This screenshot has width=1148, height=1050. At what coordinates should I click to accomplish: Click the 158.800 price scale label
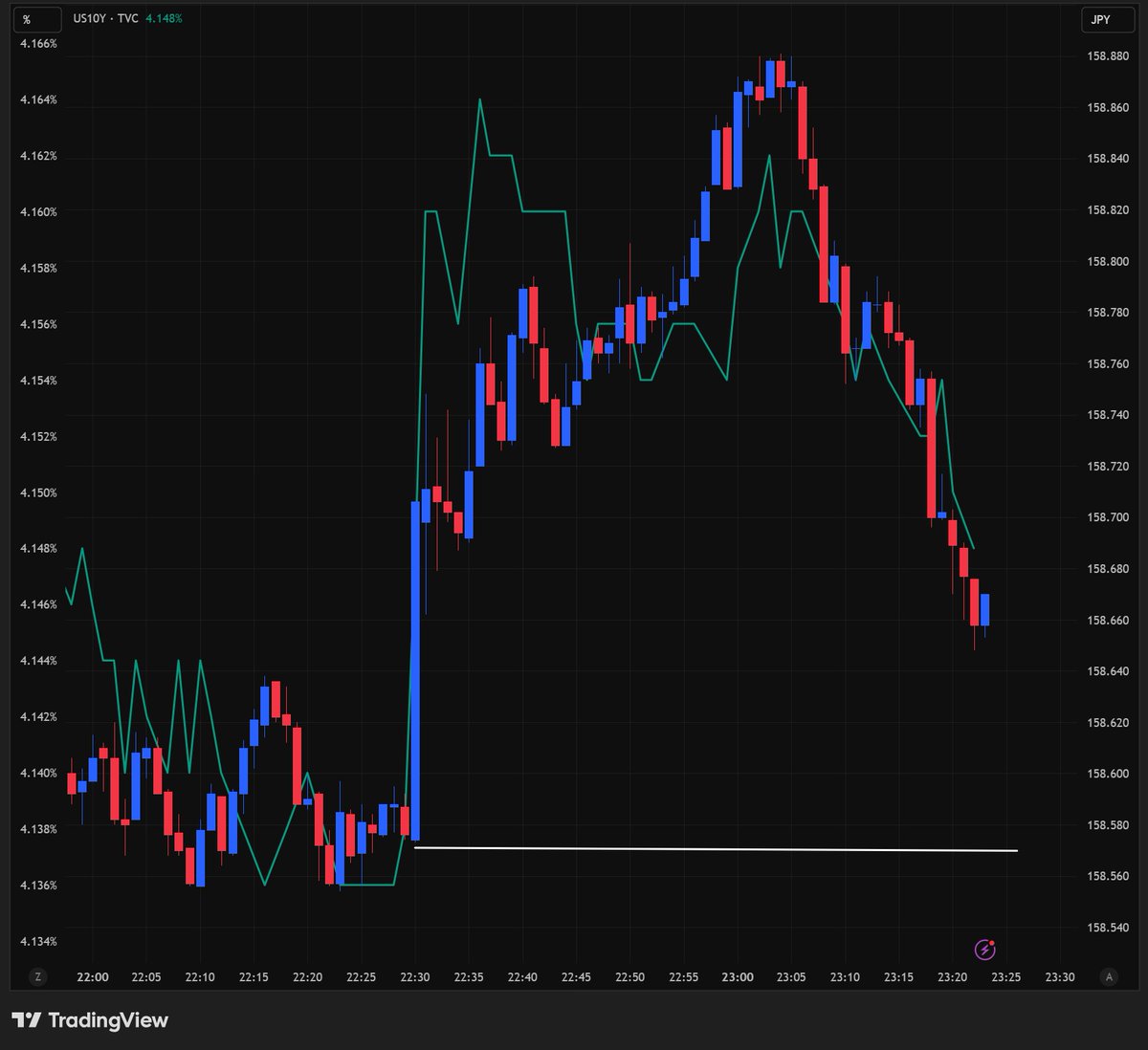[x=1108, y=261]
